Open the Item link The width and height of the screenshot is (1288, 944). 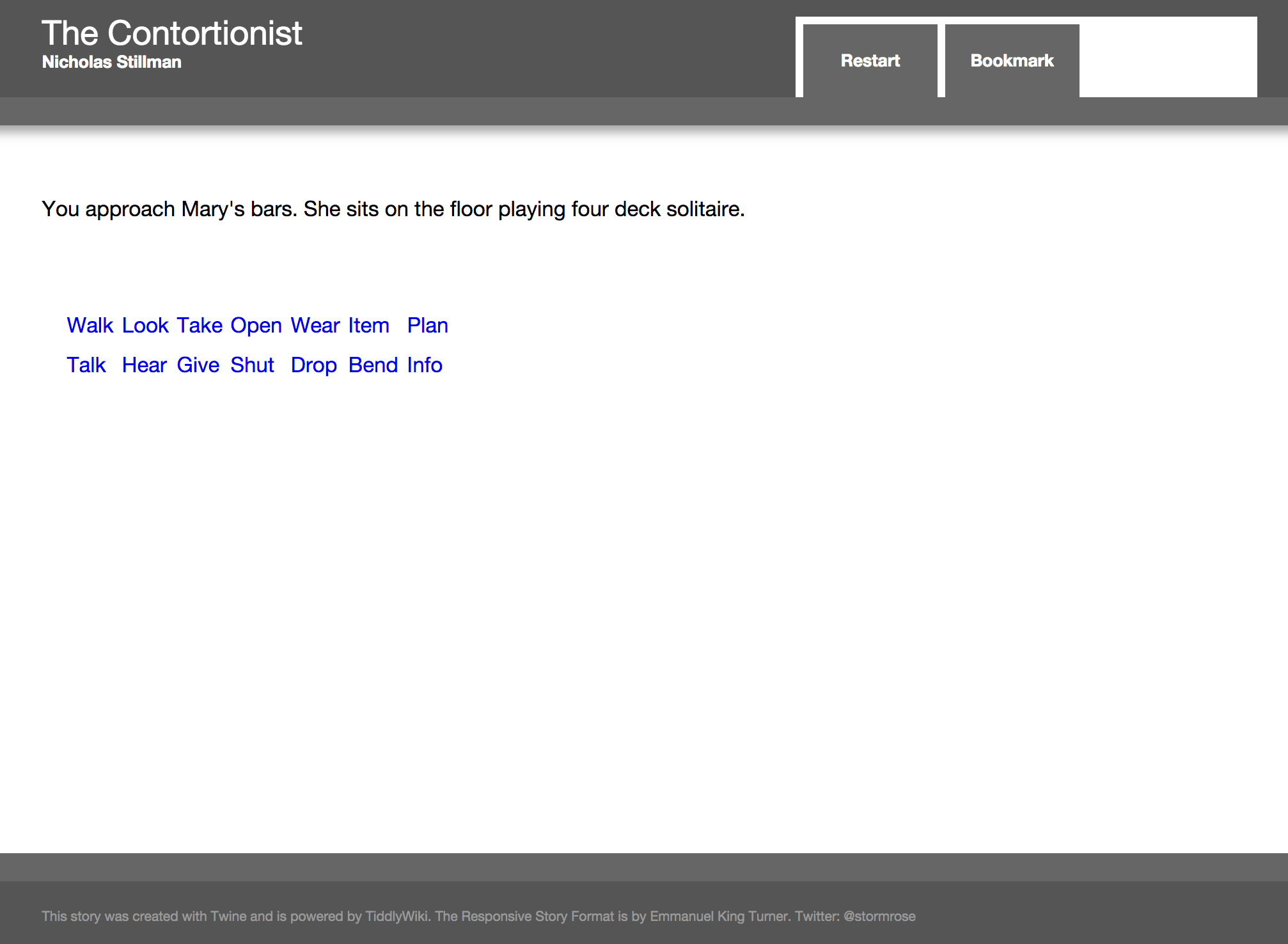(368, 326)
